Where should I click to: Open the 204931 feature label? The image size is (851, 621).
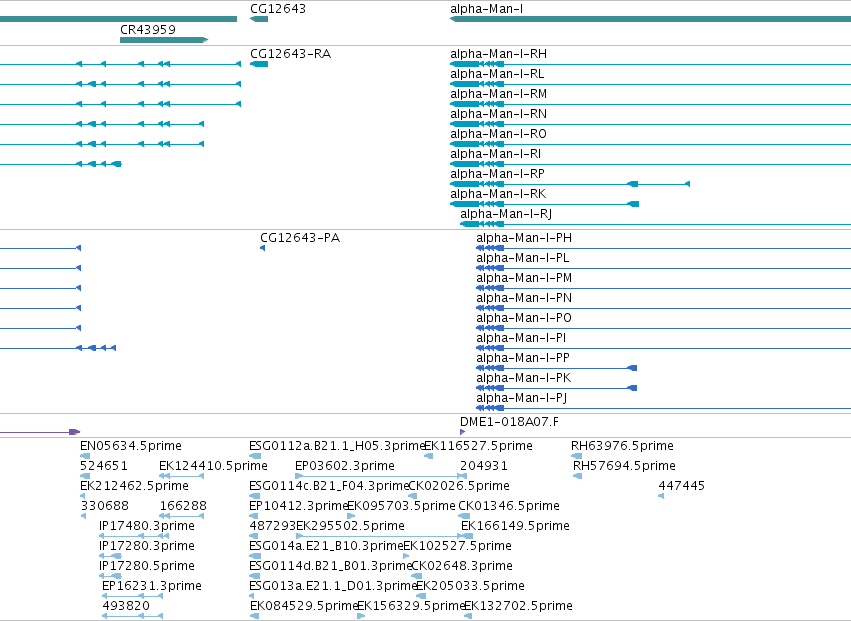(484, 466)
